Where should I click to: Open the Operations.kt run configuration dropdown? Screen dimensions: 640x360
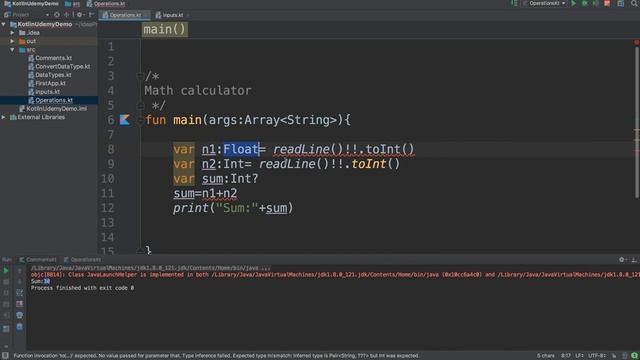pos(545,3)
